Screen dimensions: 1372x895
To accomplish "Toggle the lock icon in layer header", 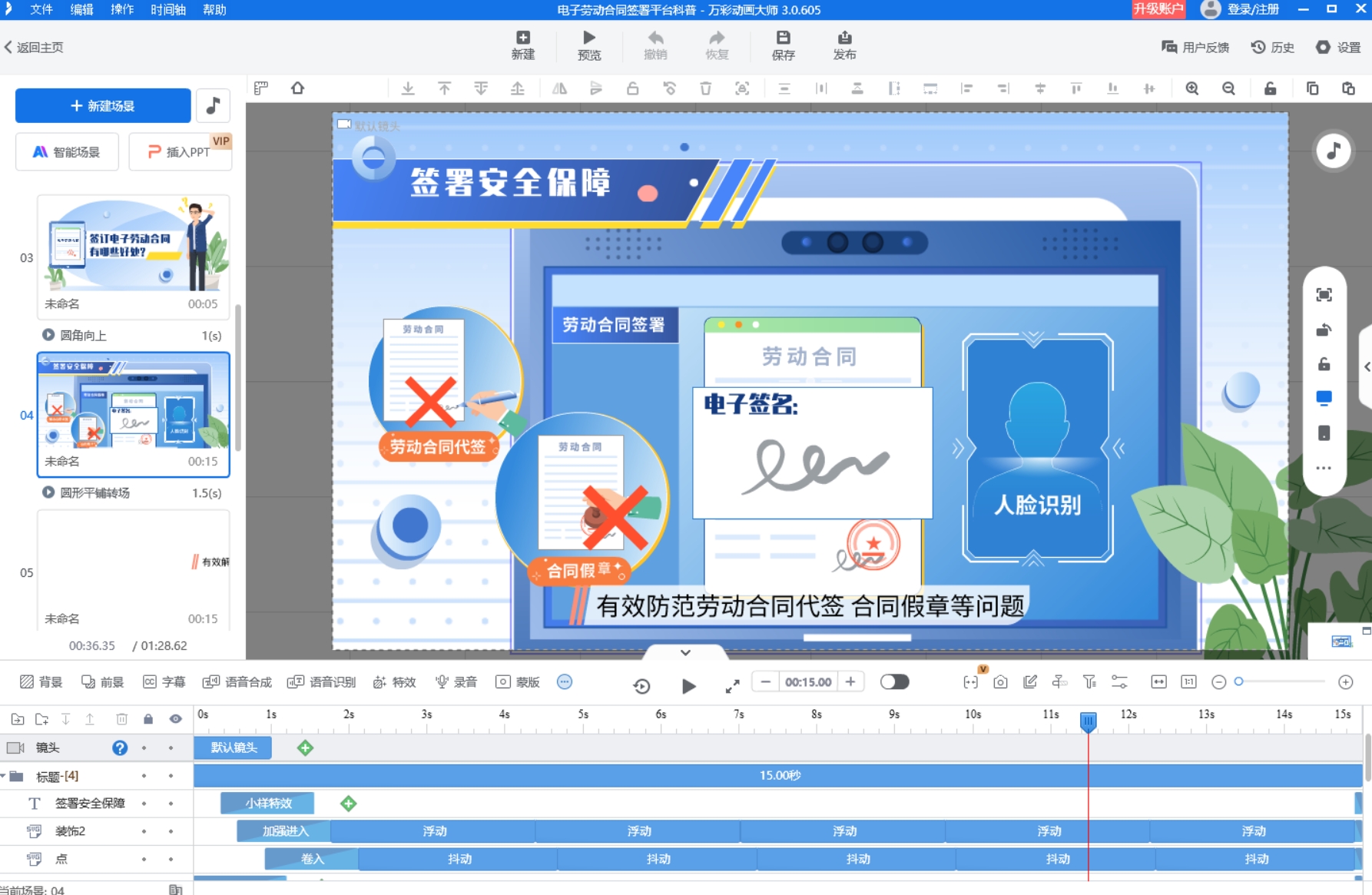I will coord(148,719).
